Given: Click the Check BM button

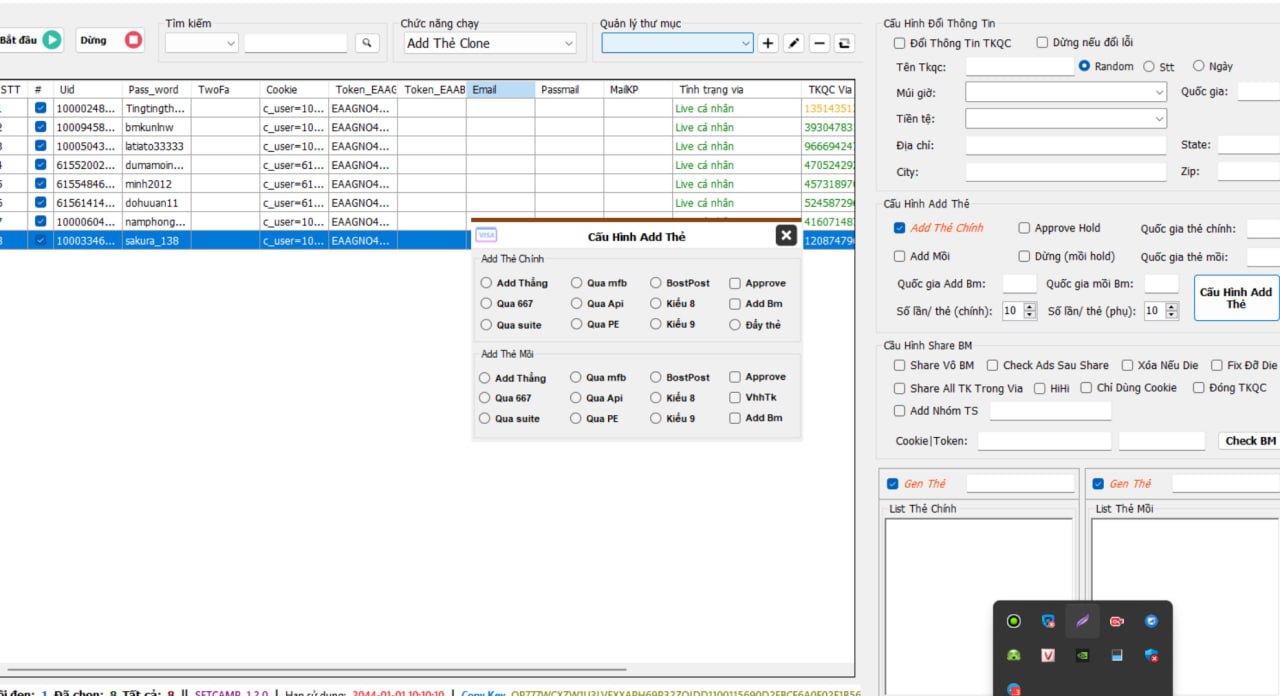Looking at the screenshot, I should [1250, 441].
